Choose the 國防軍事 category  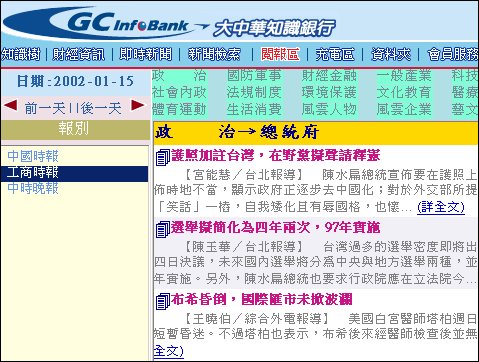pos(254,76)
